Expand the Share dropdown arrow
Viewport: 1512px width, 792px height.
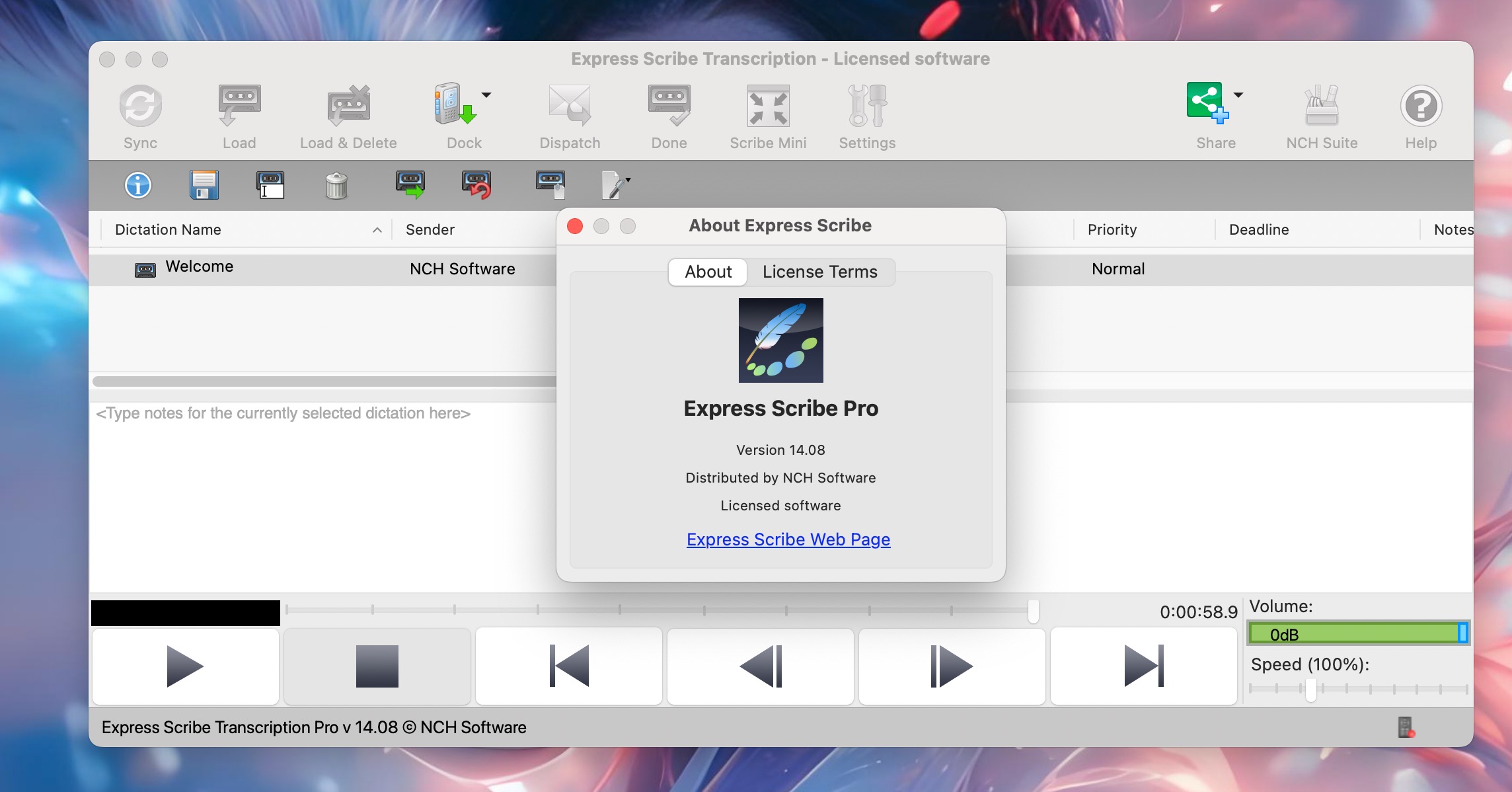(1238, 95)
